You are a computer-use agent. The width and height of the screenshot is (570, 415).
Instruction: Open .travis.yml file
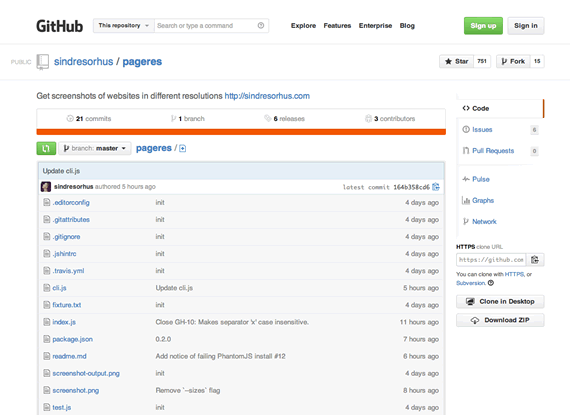pos(68,271)
